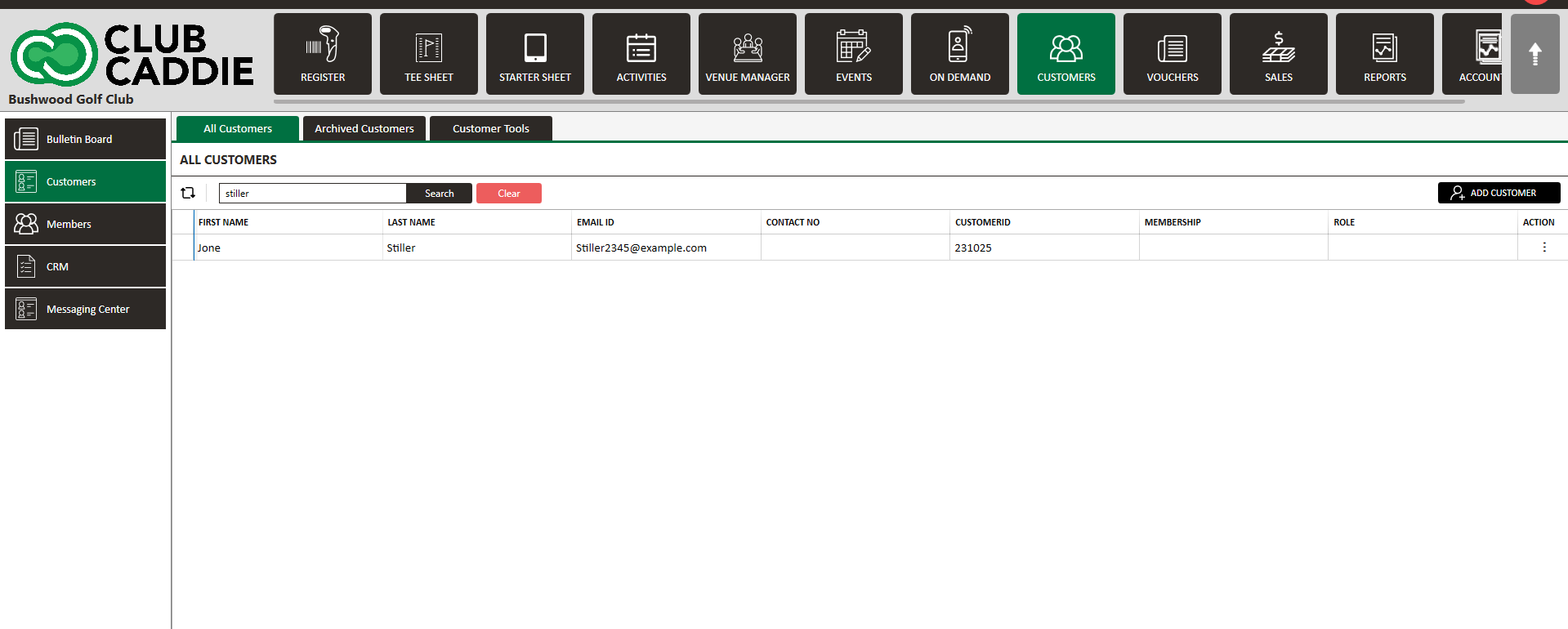
Task: Open Venue Manager module
Action: (747, 54)
